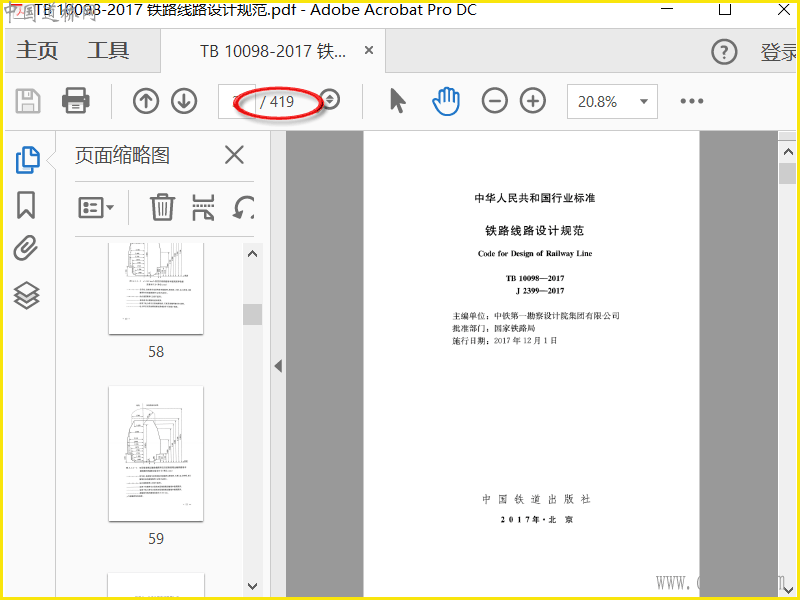Activate the hand pan tool
800x600 pixels.
click(x=446, y=101)
